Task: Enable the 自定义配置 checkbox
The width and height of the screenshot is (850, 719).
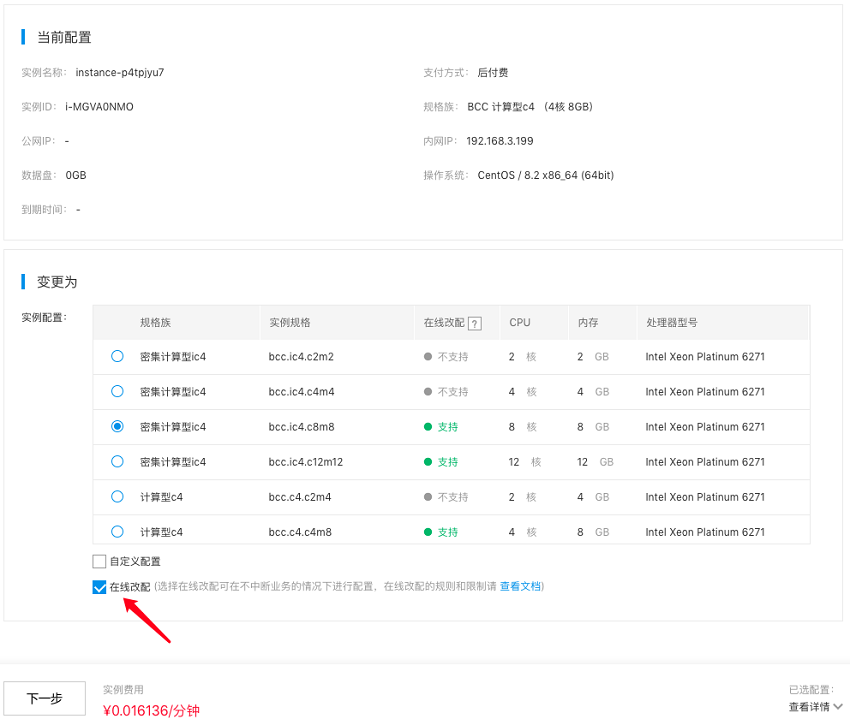Action: click(99, 562)
